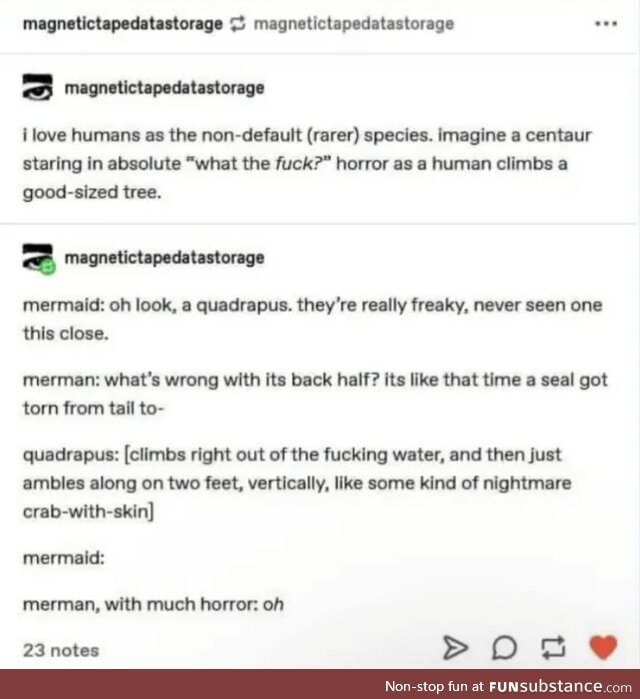640x699 pixels.
Task: Click the reblog icon beside the heart
Action: (x=553, y=648)
